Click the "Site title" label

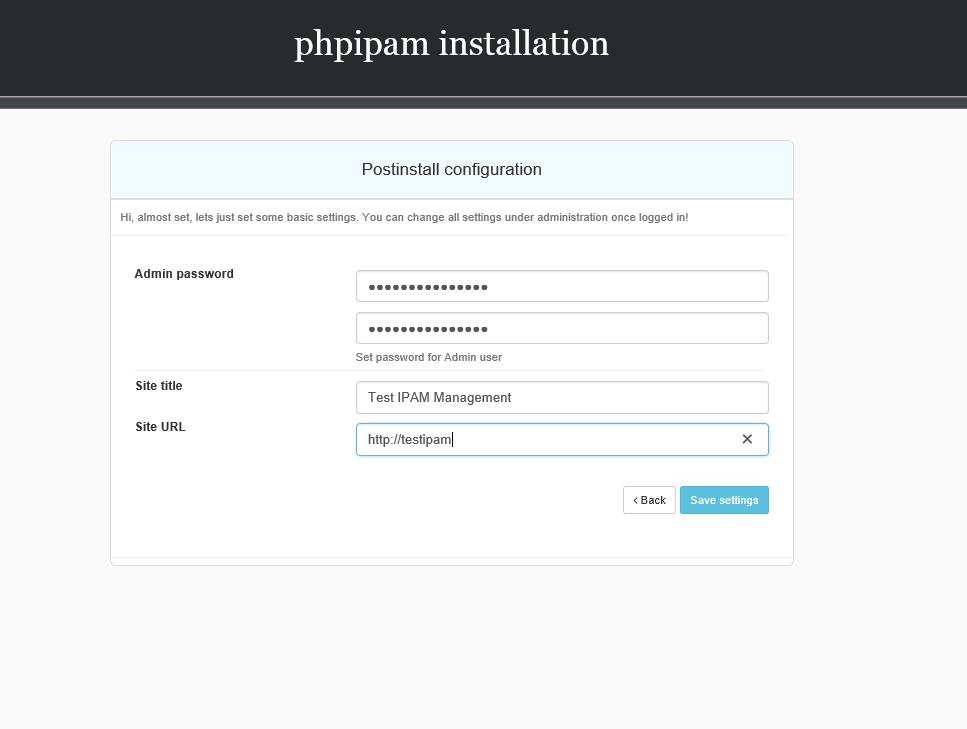click(x=159, y=386)
